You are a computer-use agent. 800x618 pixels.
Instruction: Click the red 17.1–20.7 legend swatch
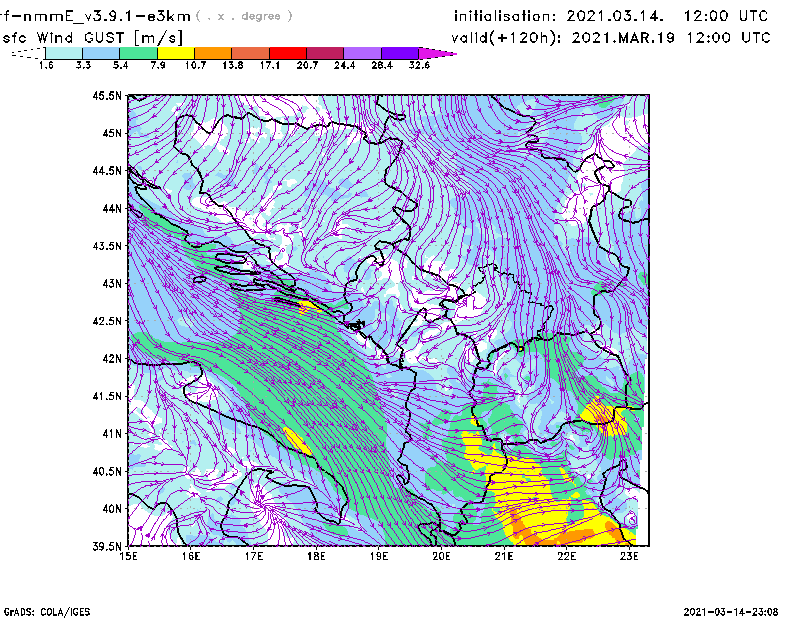(x=288, y=53)
